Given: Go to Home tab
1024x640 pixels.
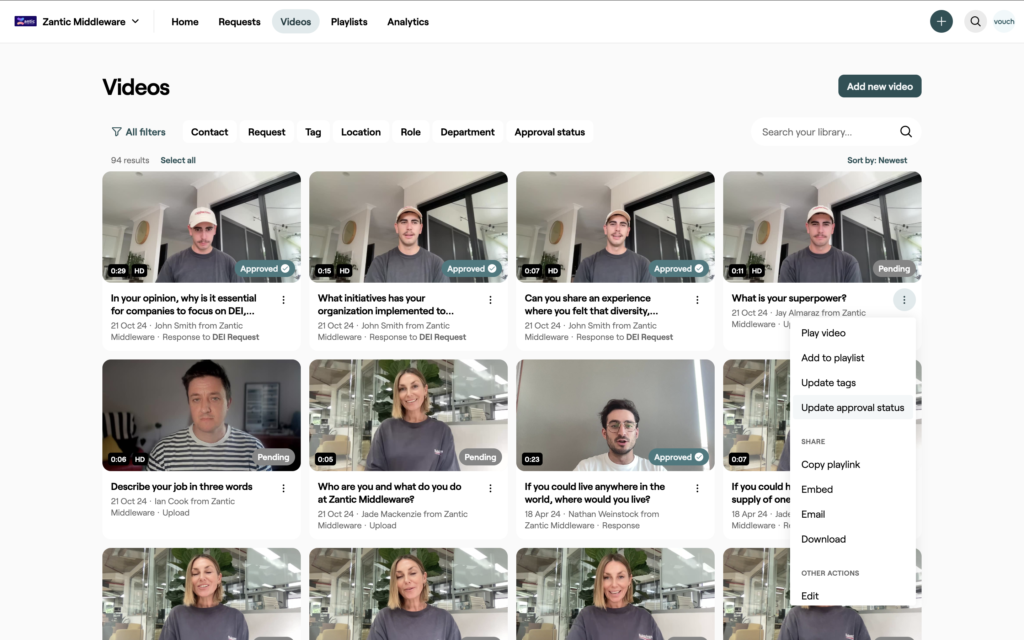Looking at the screenshot, I should [185, 22].
